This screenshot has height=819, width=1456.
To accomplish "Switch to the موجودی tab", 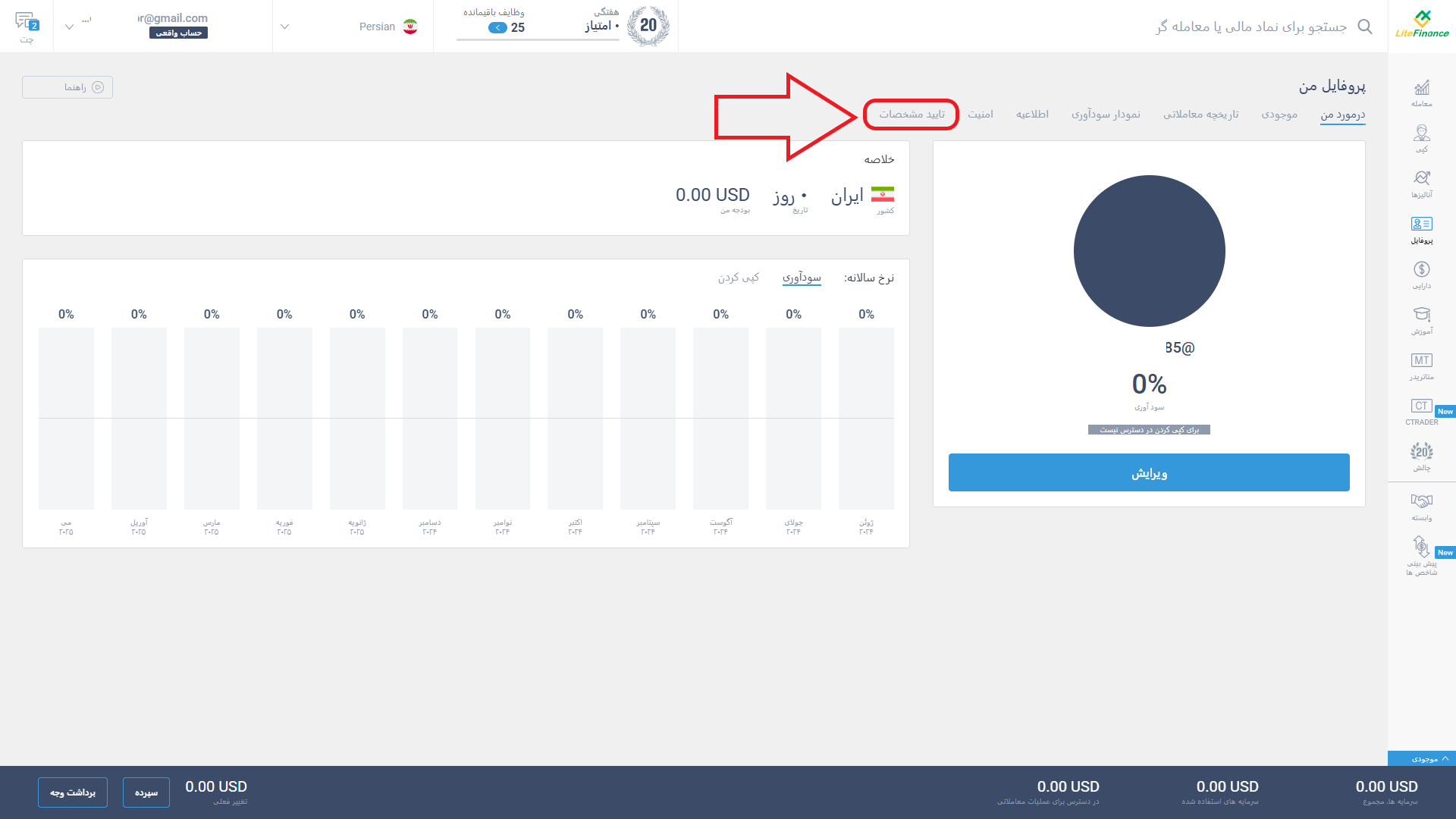I will (x=1279, y=115).
